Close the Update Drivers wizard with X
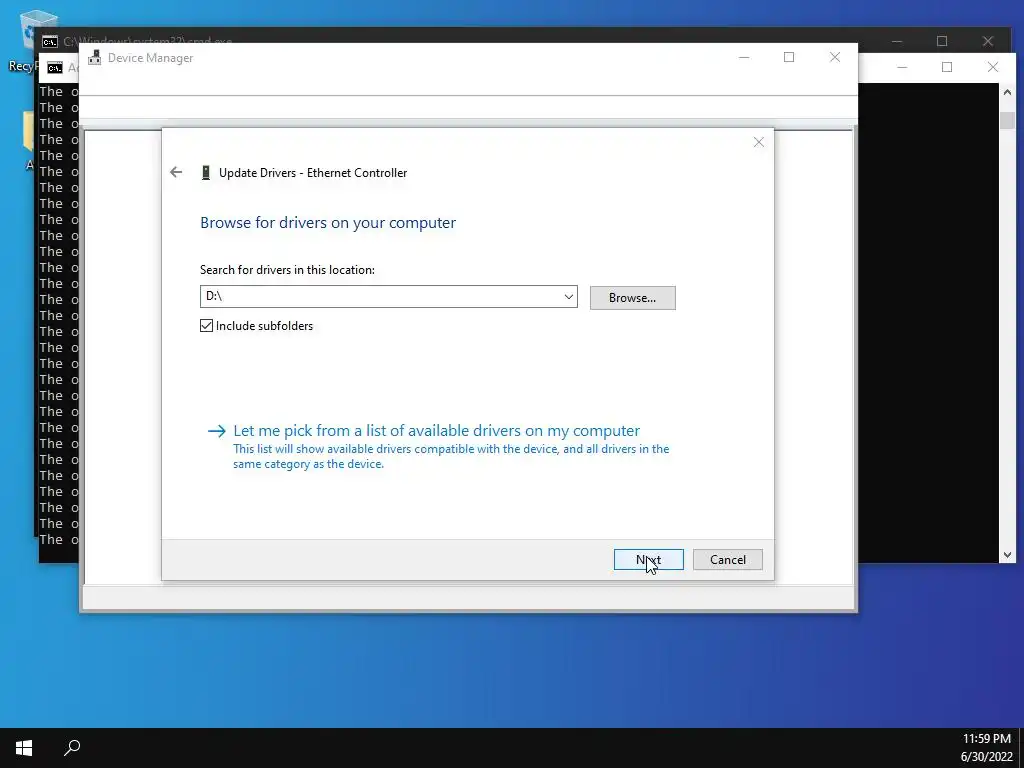 758,142
